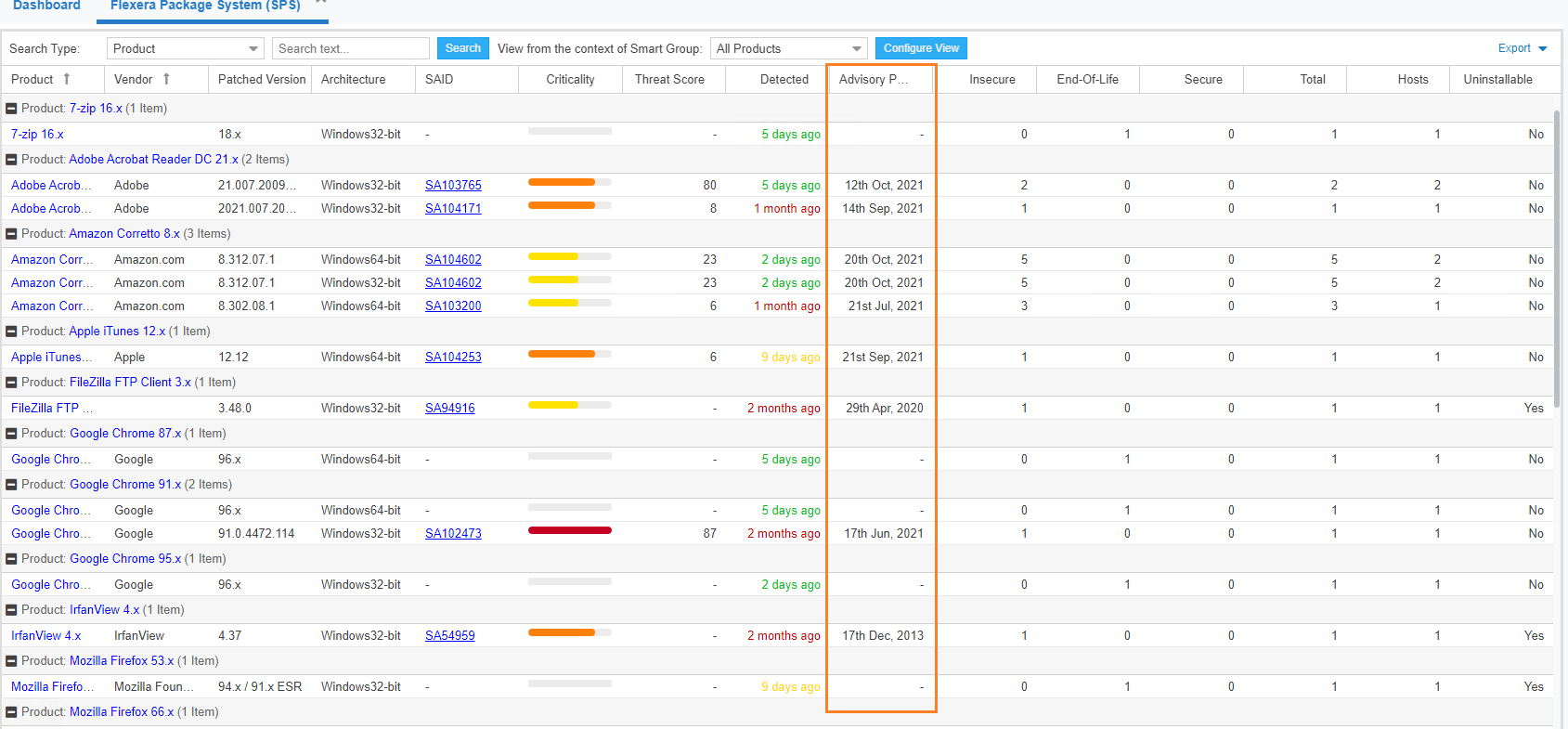Click the Search text input field
This screenshot has height=729, width=1568.
pos(350,48)
